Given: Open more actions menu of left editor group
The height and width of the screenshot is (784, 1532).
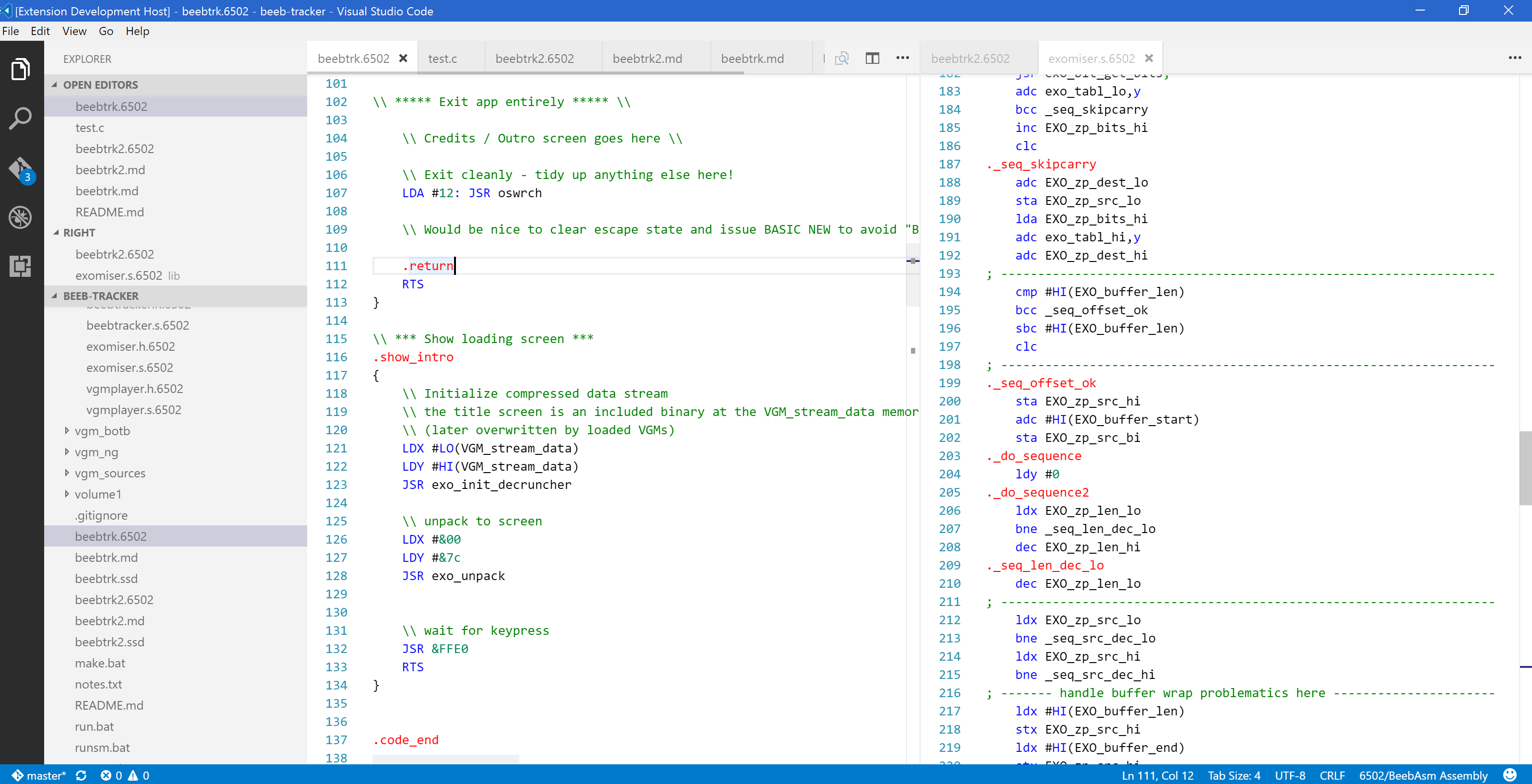Looking at the screenshot, I should pos(903,58).
